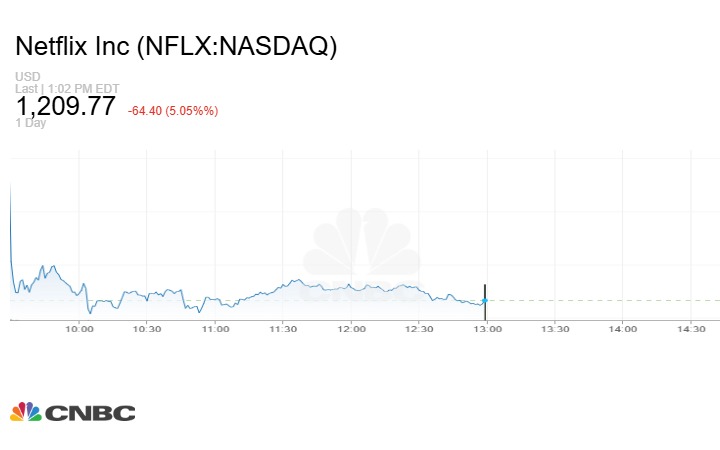Click the Netflix Inc (NFLX:NASDAQ) title
720x450 pixels.
pos(176,47)
